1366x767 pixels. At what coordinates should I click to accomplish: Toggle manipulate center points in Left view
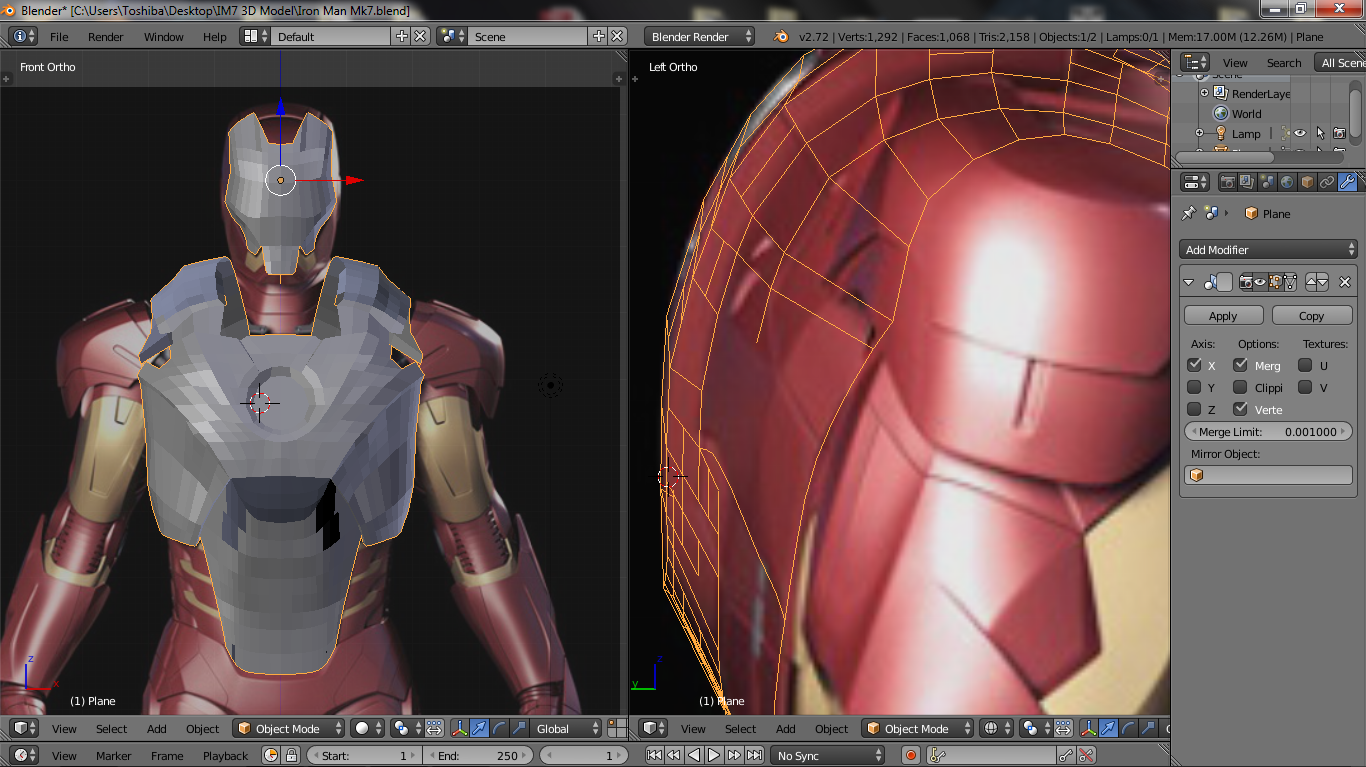(x=1064, y=728)
